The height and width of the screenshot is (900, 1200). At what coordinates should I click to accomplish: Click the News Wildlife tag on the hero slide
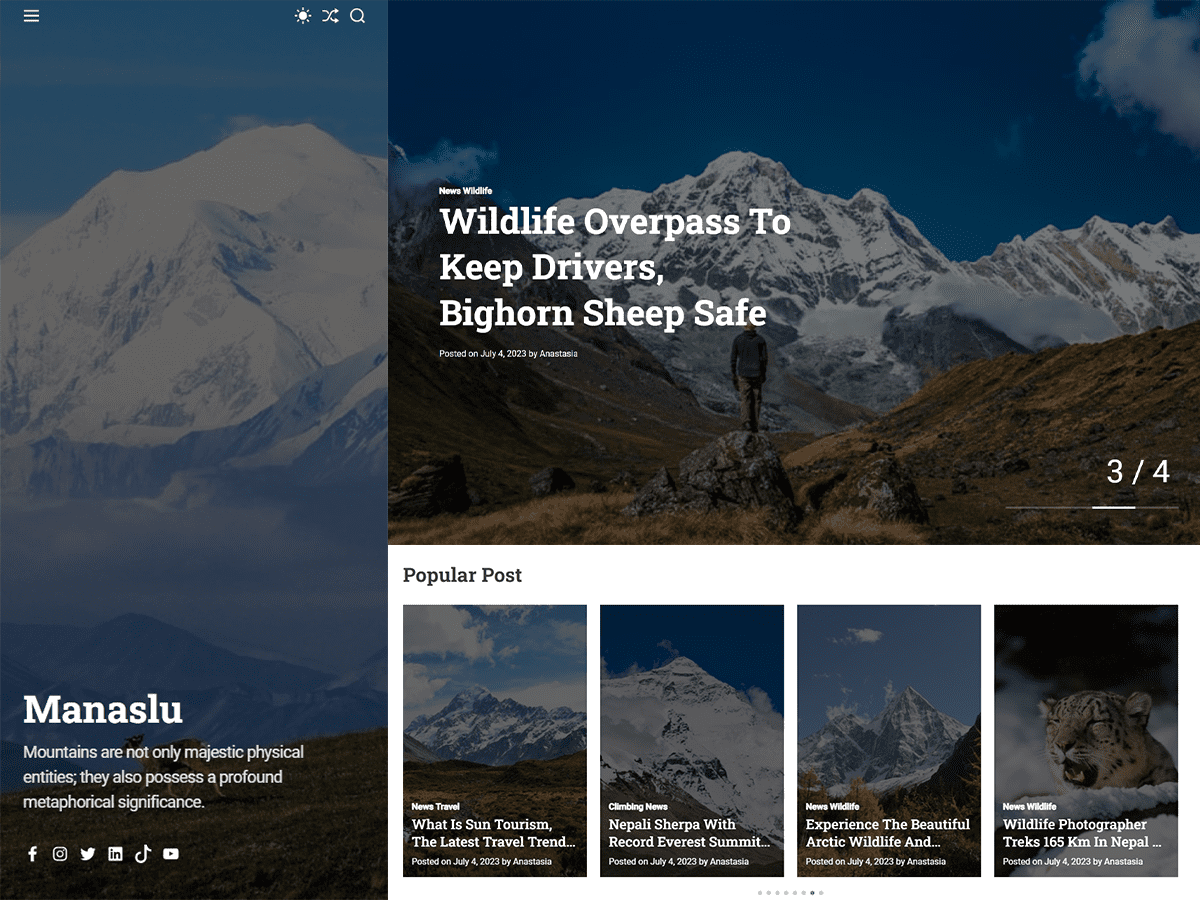(x=464, y=190)
